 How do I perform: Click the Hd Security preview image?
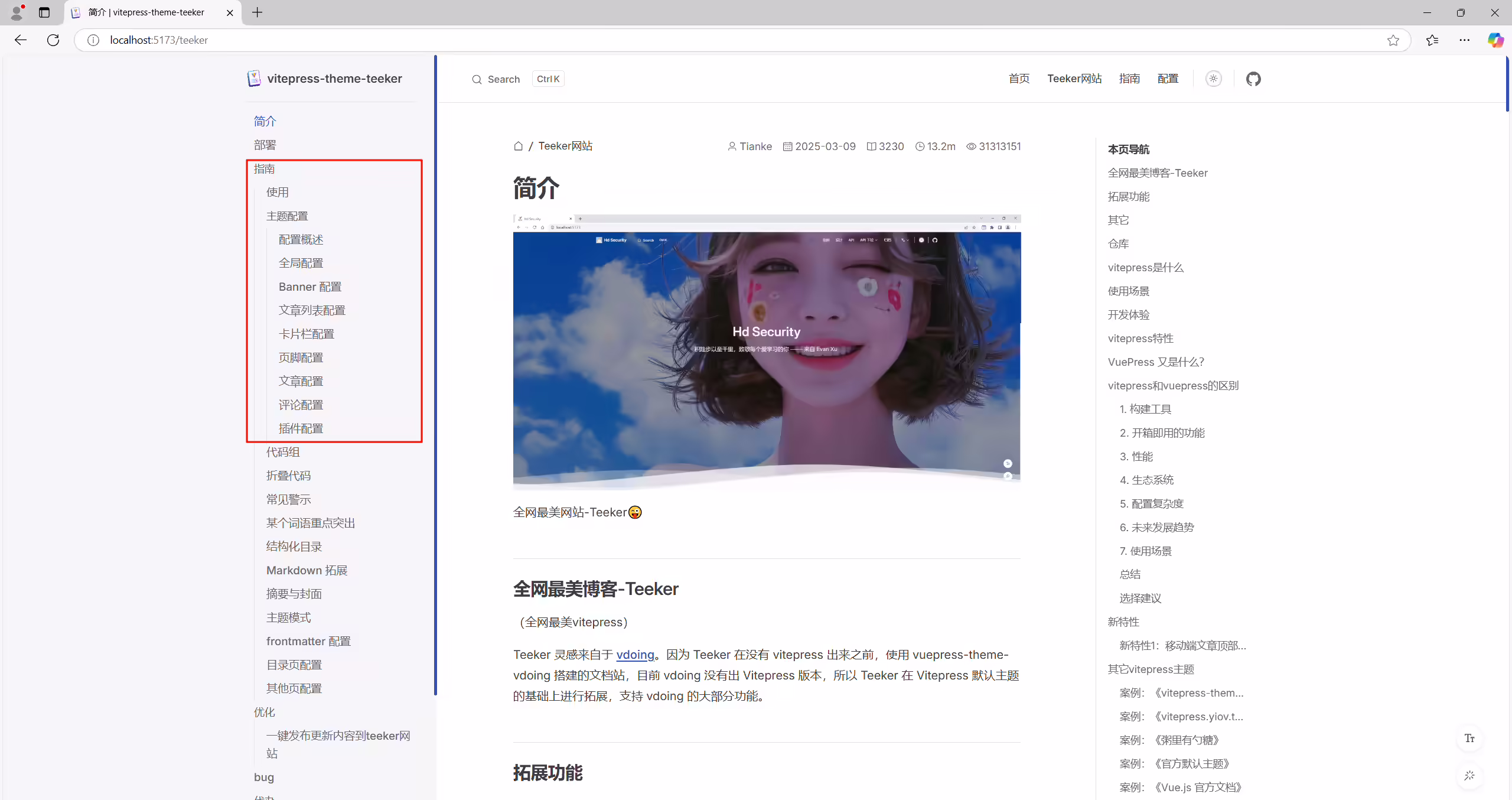(x=767, y=352)
